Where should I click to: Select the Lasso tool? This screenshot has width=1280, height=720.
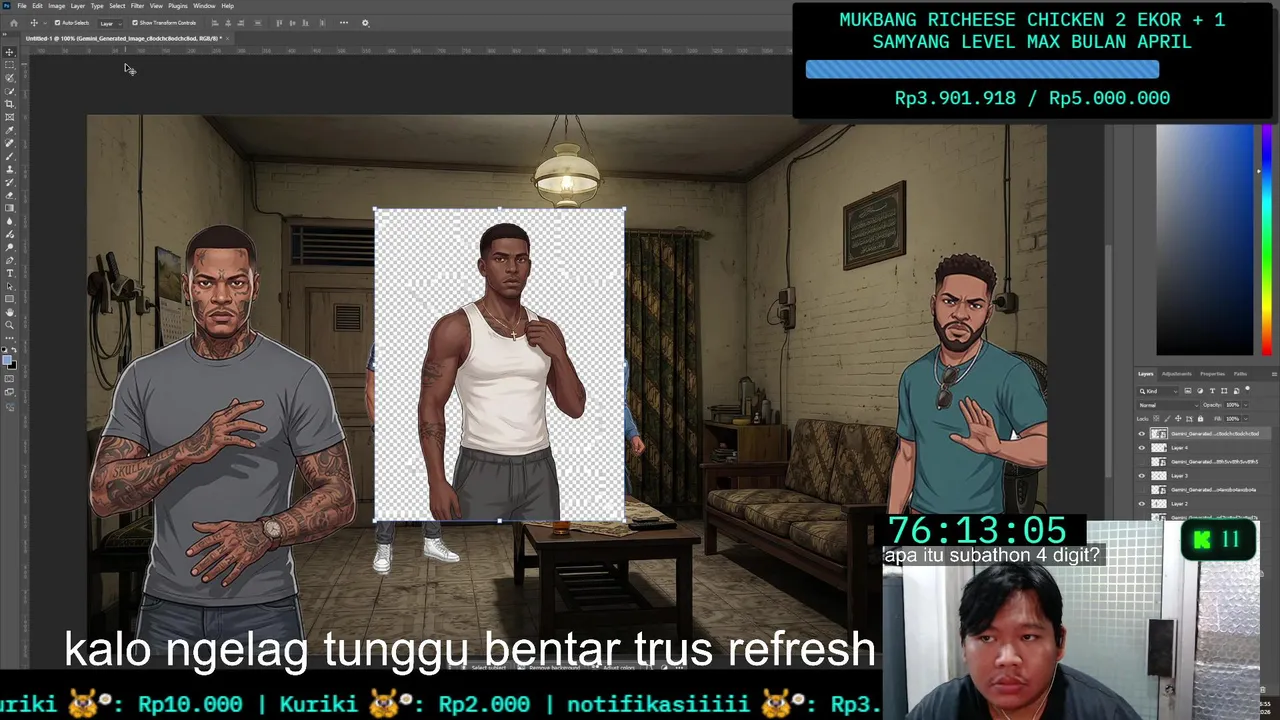(x=10, y=77)
